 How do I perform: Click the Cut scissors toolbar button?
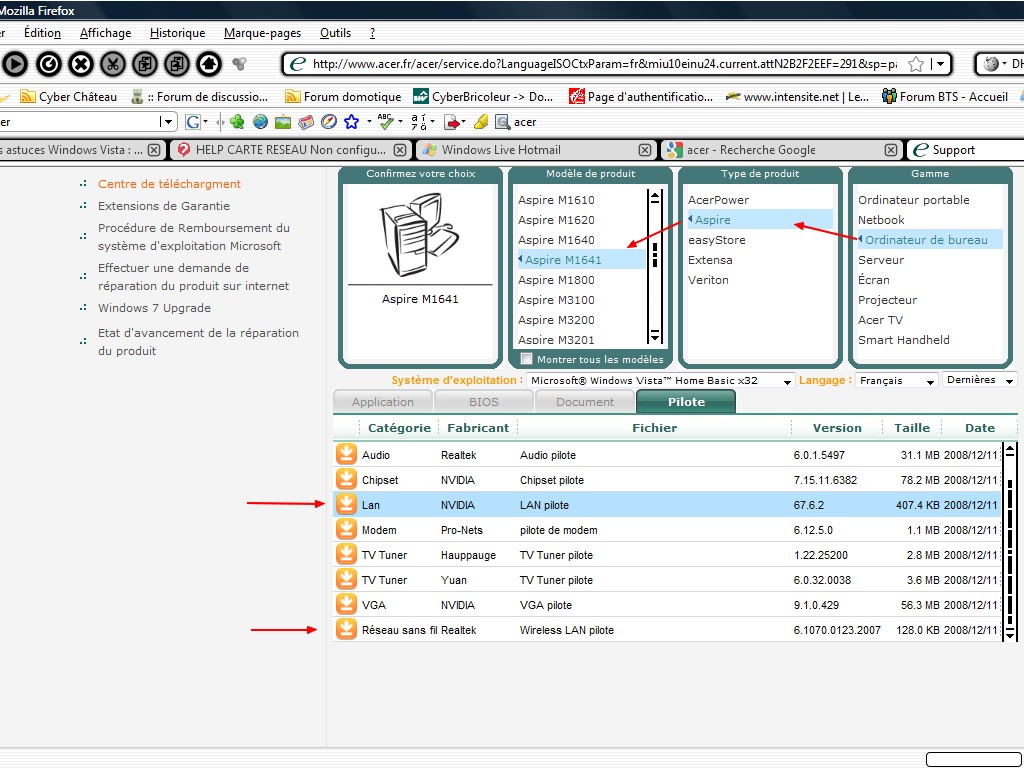click(x=113, y=64)
